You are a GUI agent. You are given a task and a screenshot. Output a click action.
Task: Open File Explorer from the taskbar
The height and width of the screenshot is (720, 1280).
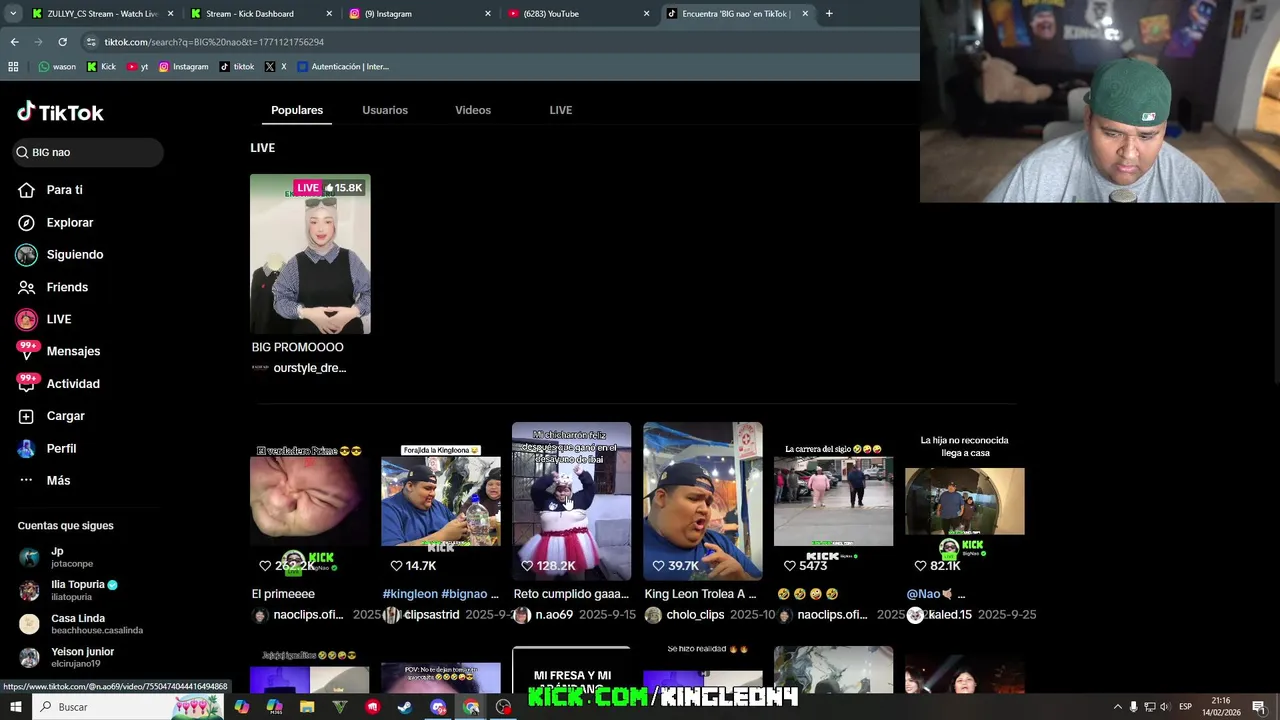[307, 707]
